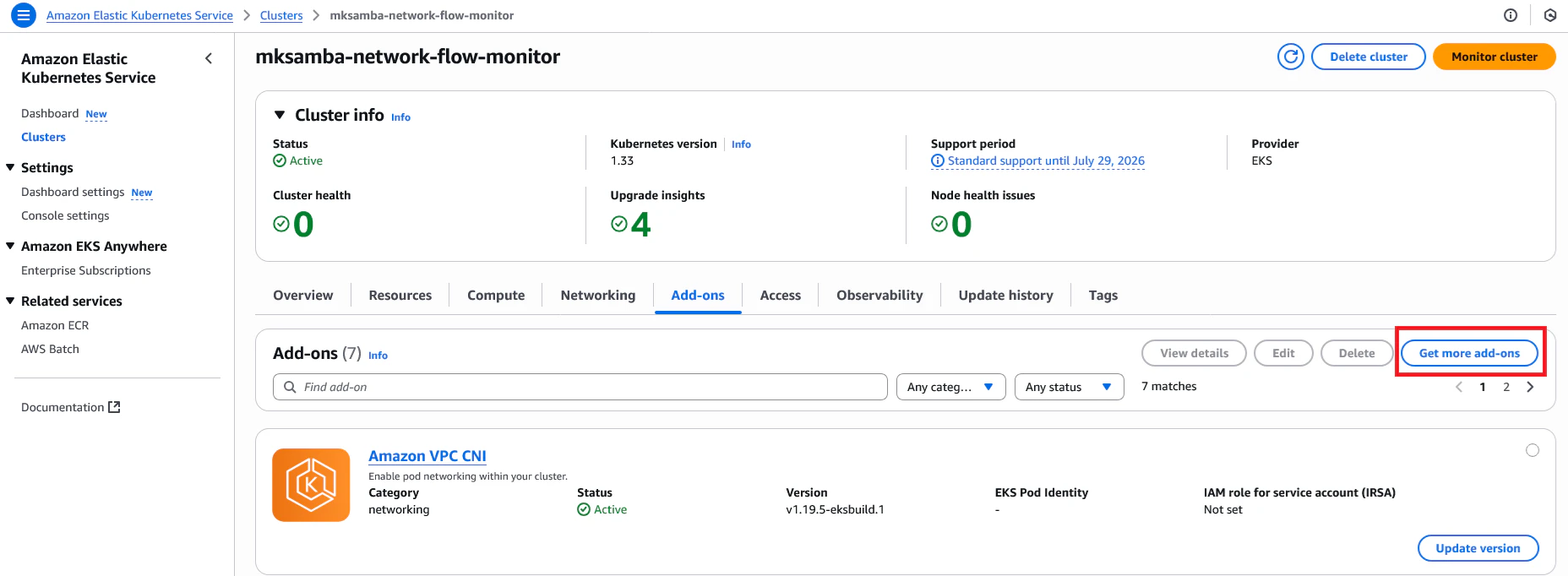Image resolution: width=1568 pixels, height=576 pixels.
Task: Click the Upgrade insights check icon
Action: click(x=619, y=224)
